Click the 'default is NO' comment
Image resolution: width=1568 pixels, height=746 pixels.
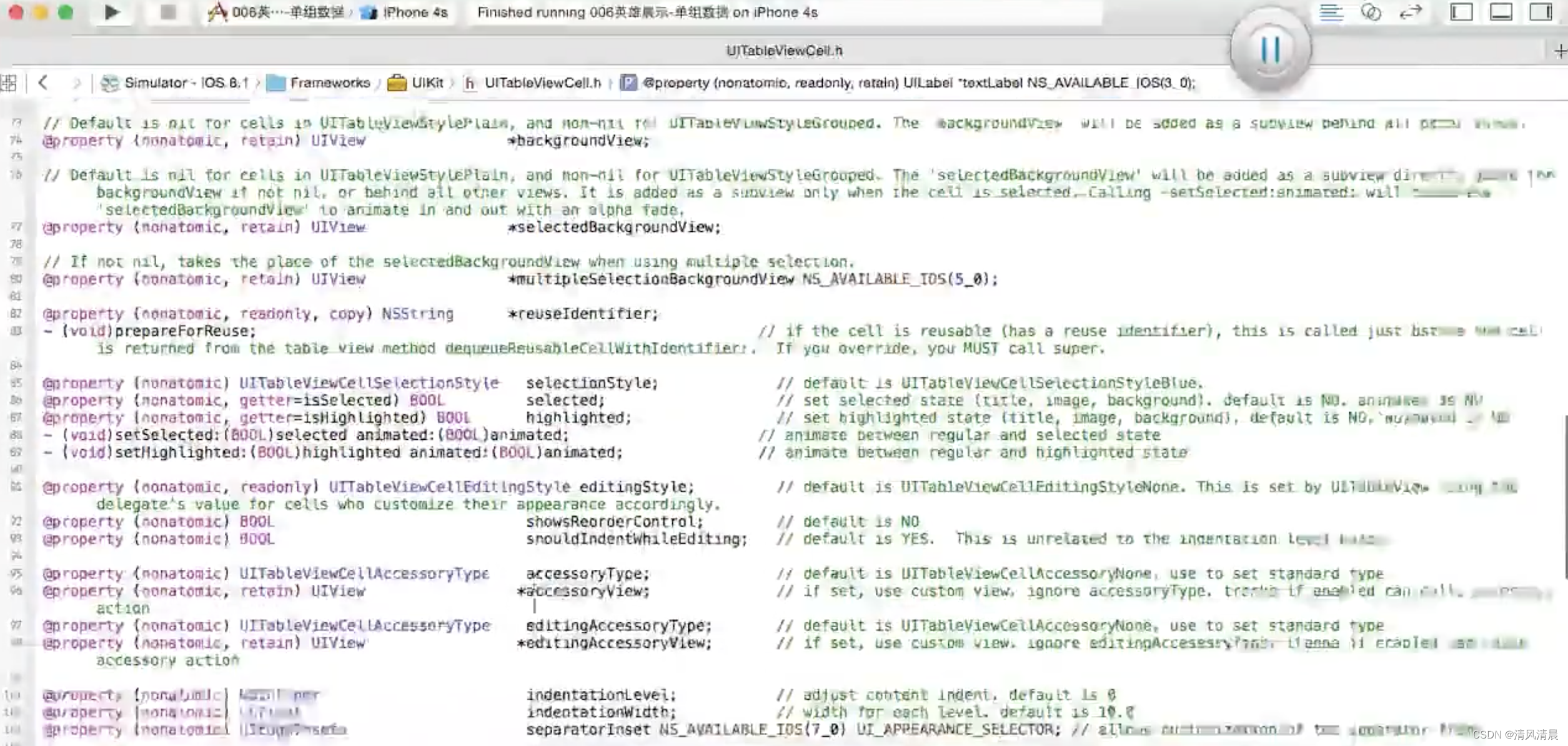point(848,522)
